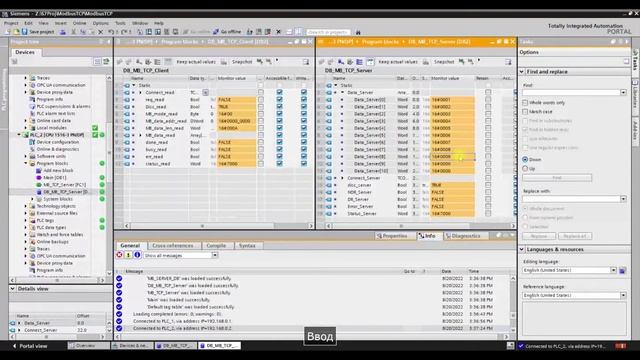This screenshot has height=360, width=640.
Task: Select the Up search direction radio button
Action: coord(525,168)
